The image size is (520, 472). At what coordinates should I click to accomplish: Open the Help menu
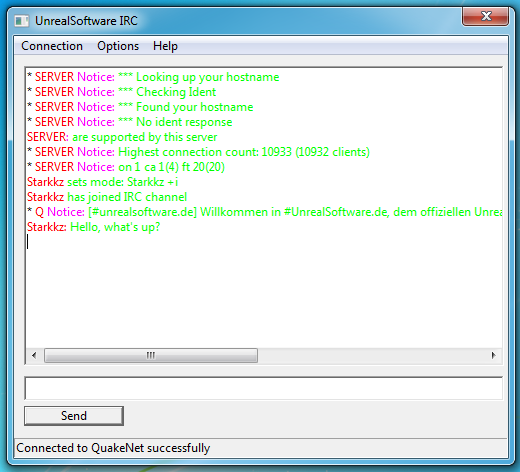[165, 46]
